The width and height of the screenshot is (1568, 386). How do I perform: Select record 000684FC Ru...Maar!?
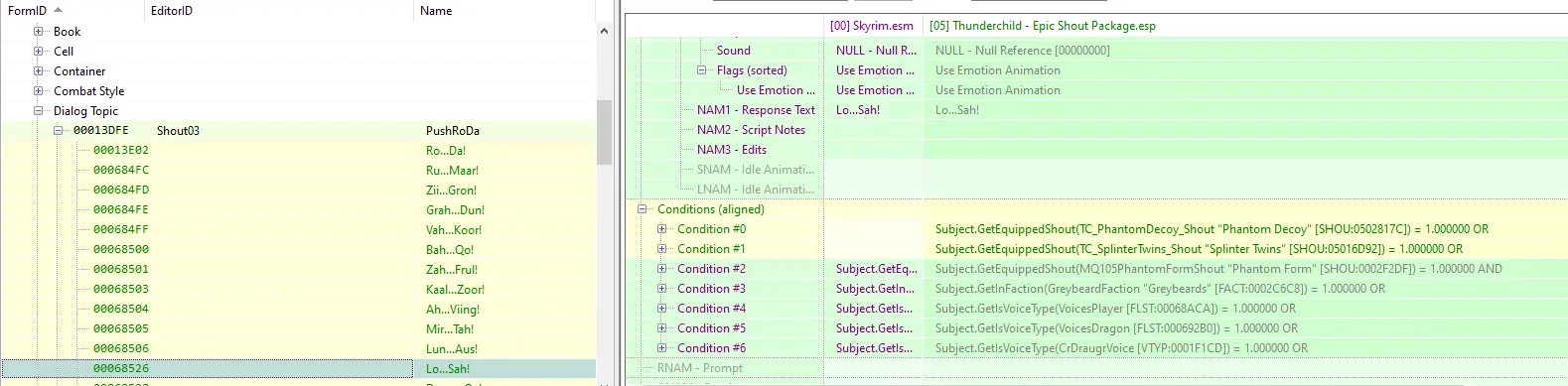tap(298, 170)
